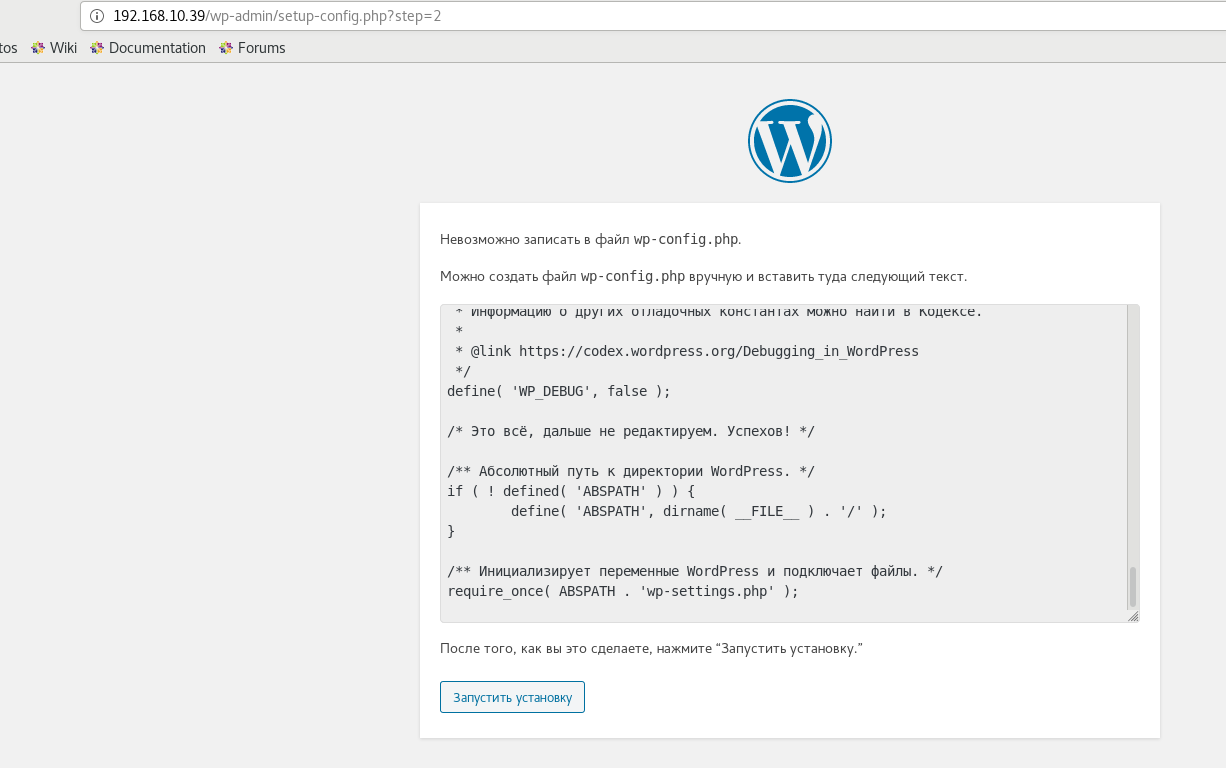The image size is (1226, 768).
Task: Click the "Можно создать файл wp-config.php вручную" text
Action: (x=704, y=276)
